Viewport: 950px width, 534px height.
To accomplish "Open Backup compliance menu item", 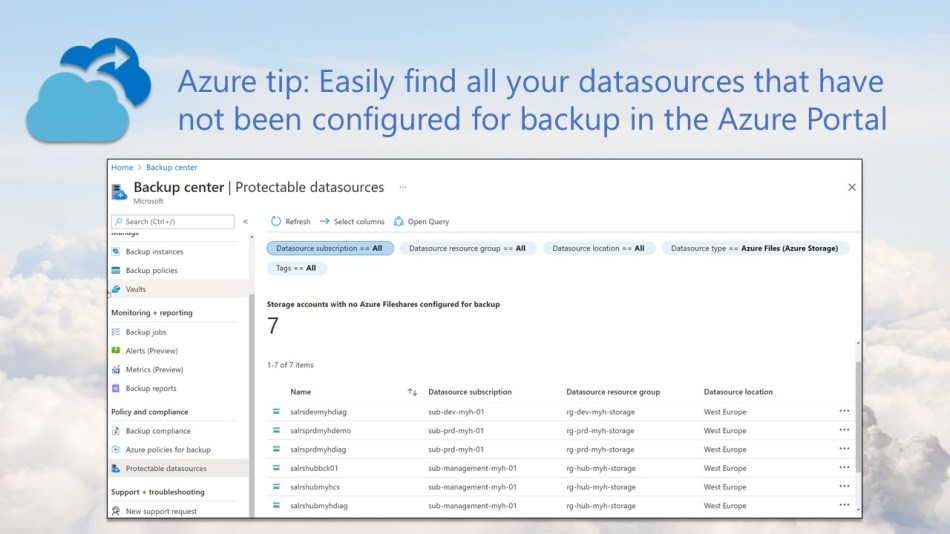I will 157,431.
